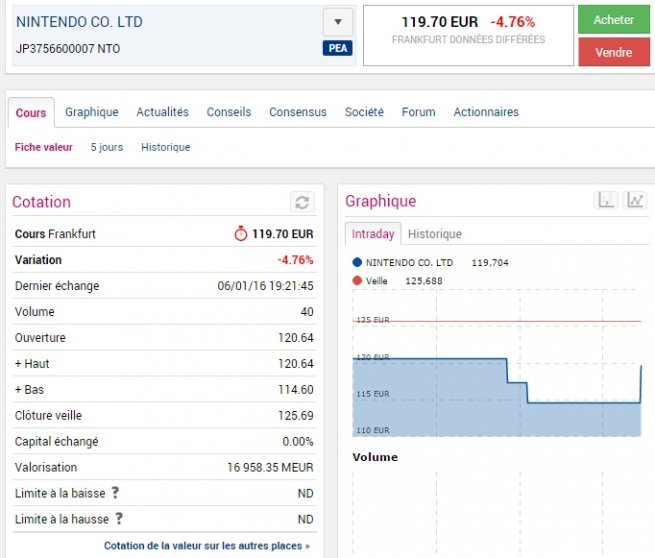Select the Fiche valeur sub-tab

coord(43,147)
